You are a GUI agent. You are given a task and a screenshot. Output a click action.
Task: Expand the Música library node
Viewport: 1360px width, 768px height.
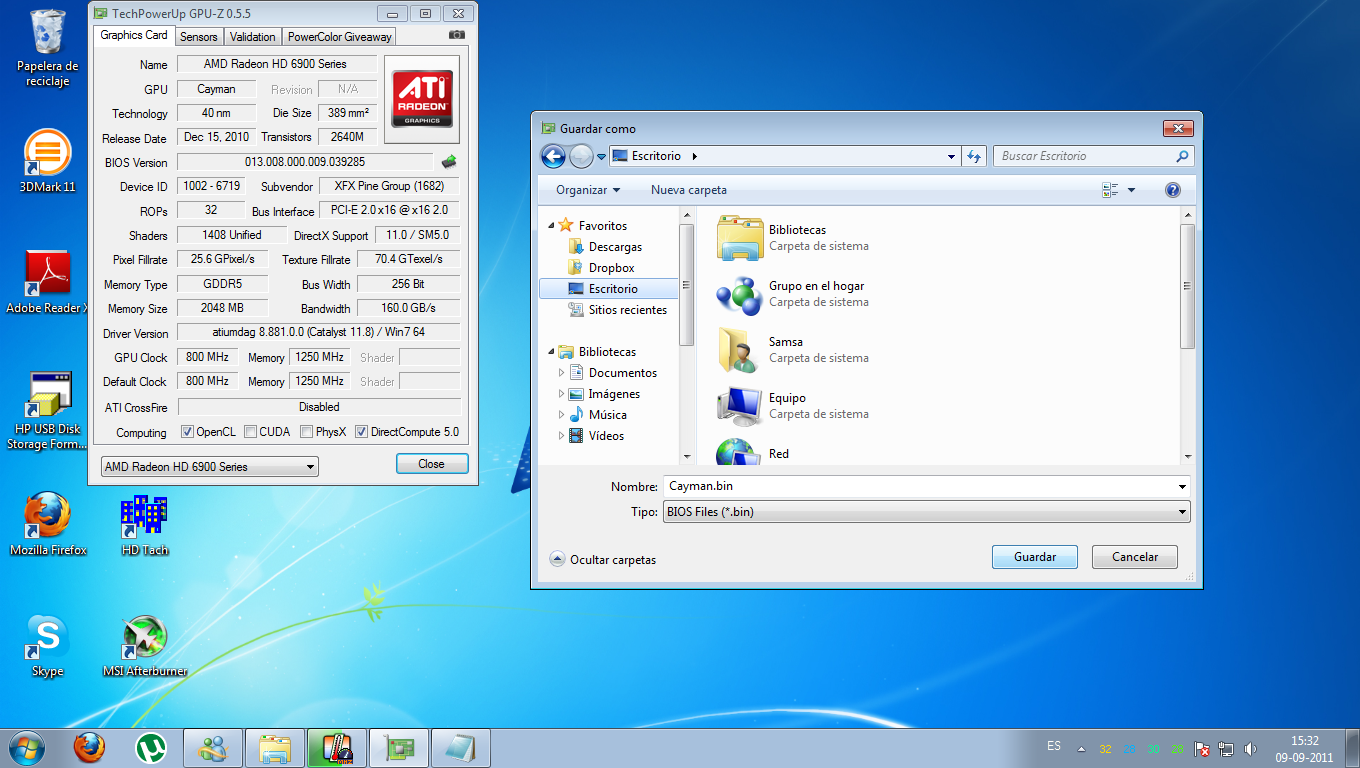pyautogui.click(x=561, y=415)
